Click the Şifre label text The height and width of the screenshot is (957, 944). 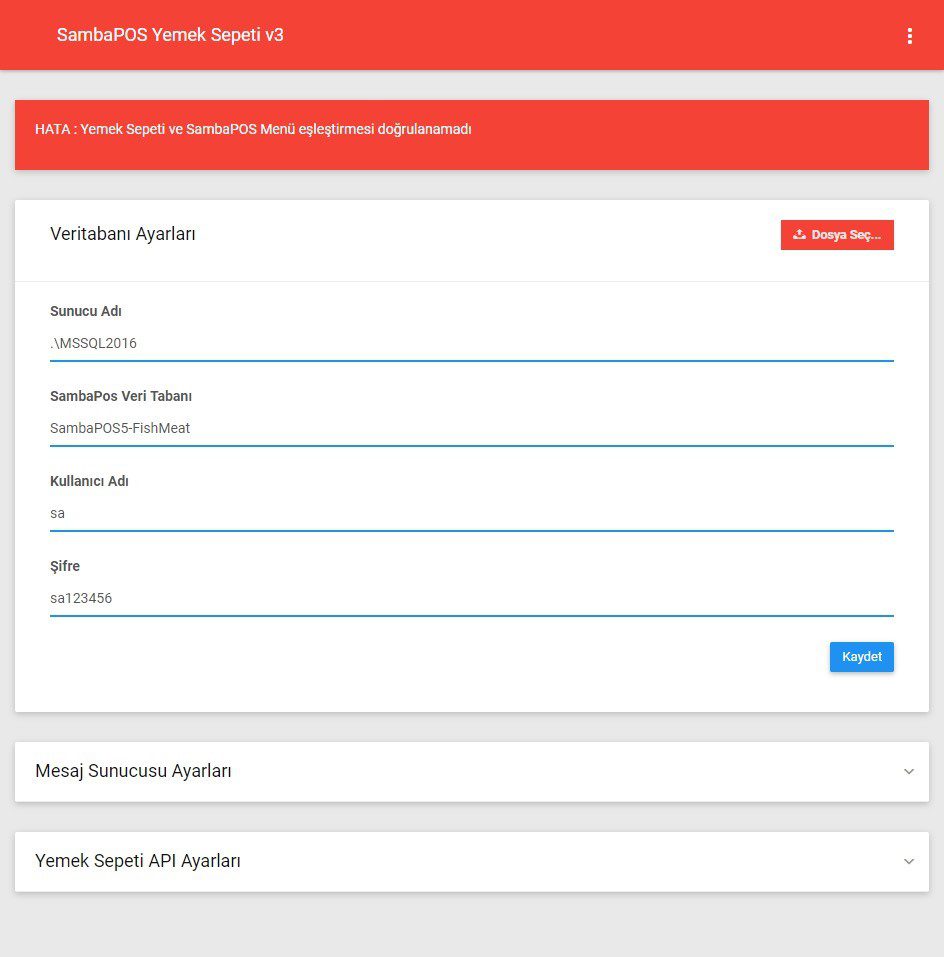65,566
